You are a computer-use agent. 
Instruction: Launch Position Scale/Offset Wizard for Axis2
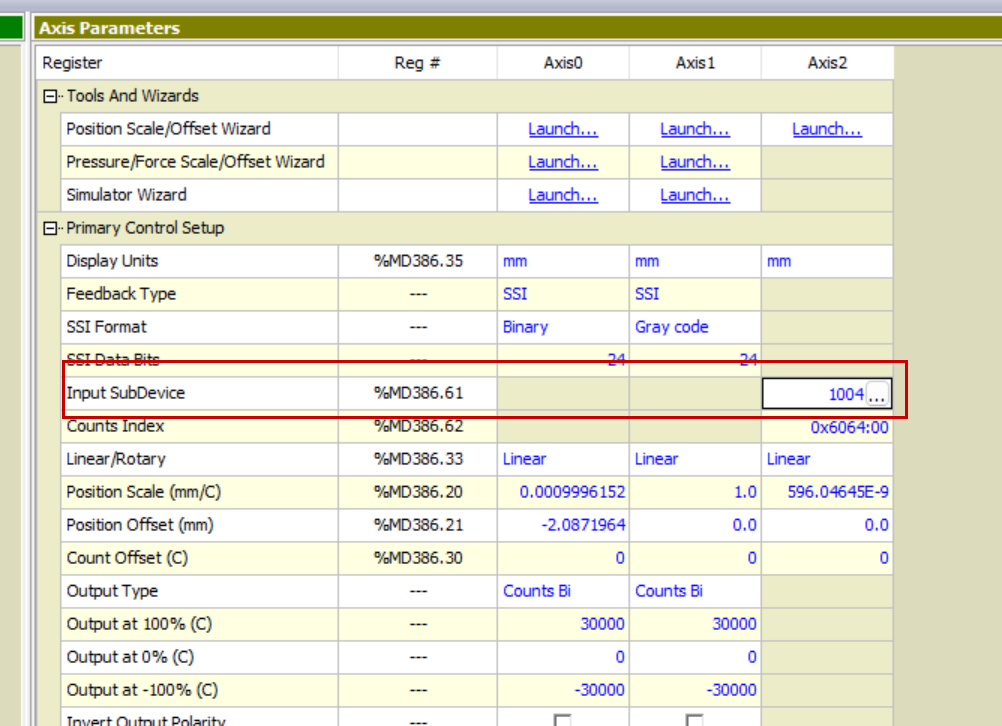(x=827, y=129)
